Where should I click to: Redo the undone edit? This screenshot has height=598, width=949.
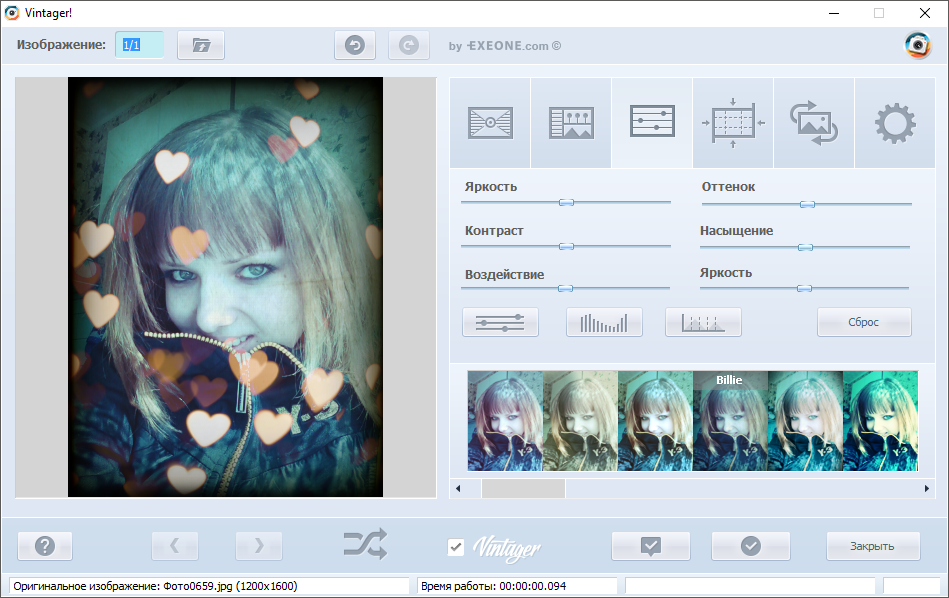point(409,45)
